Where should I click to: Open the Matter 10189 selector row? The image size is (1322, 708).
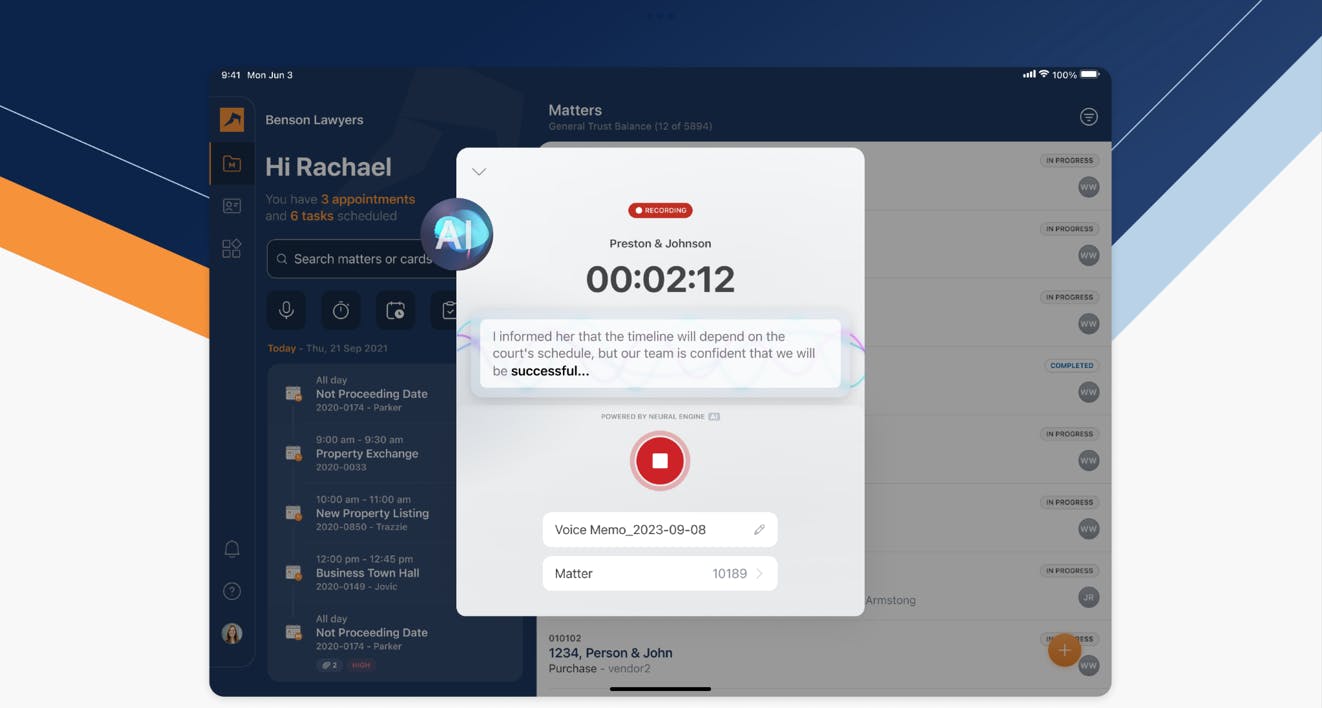click(x=660, y=574)
